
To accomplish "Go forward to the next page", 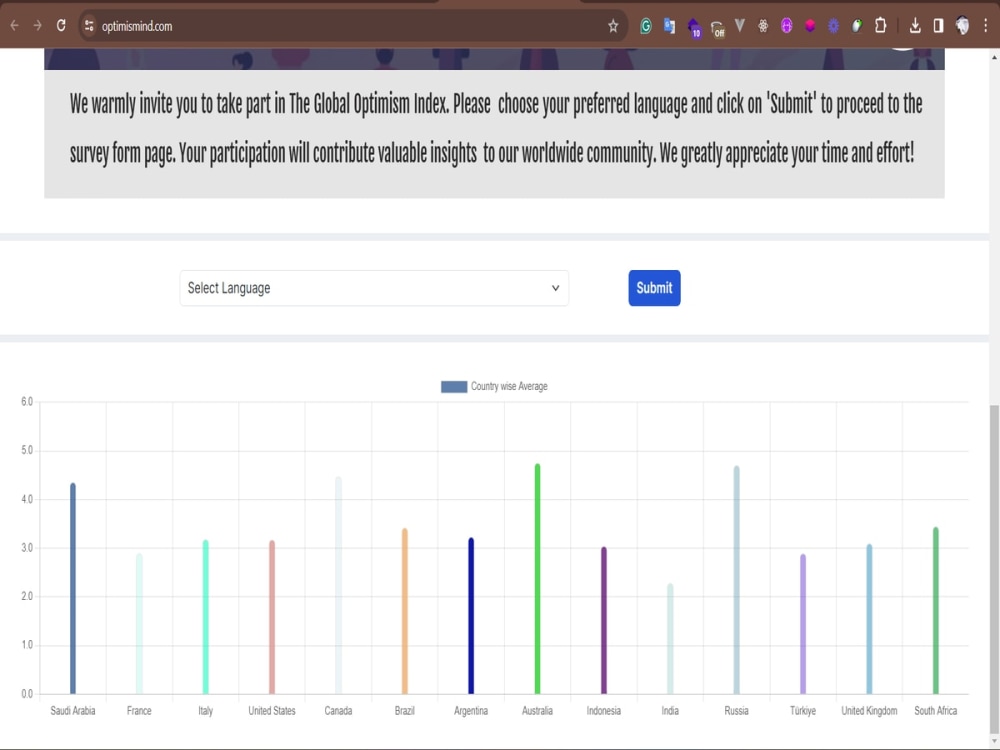I will (38, 26).
